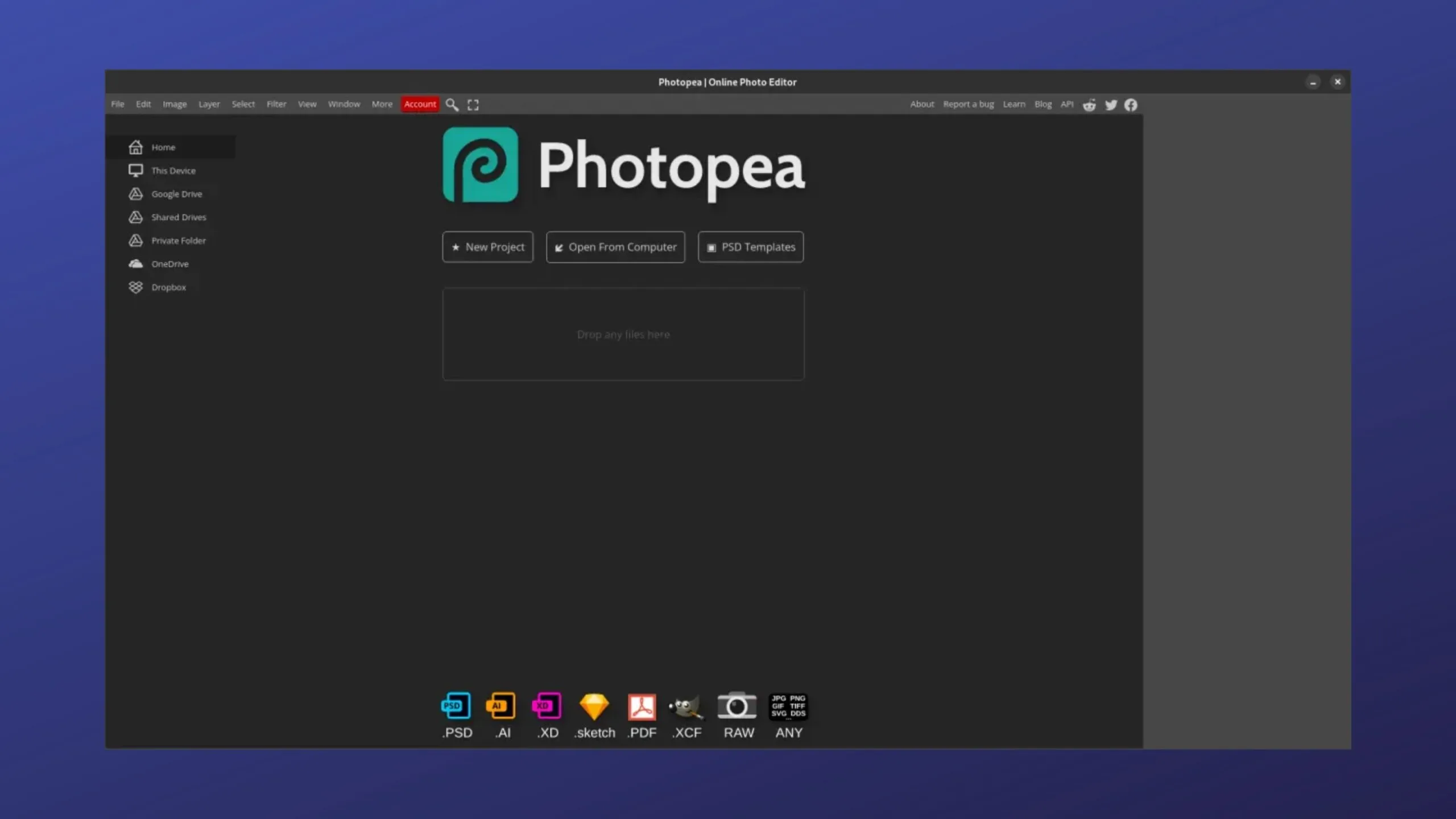Viewport: 1456px width, 819px height.
Task: Close the Photopea window
Action: 1338,82
